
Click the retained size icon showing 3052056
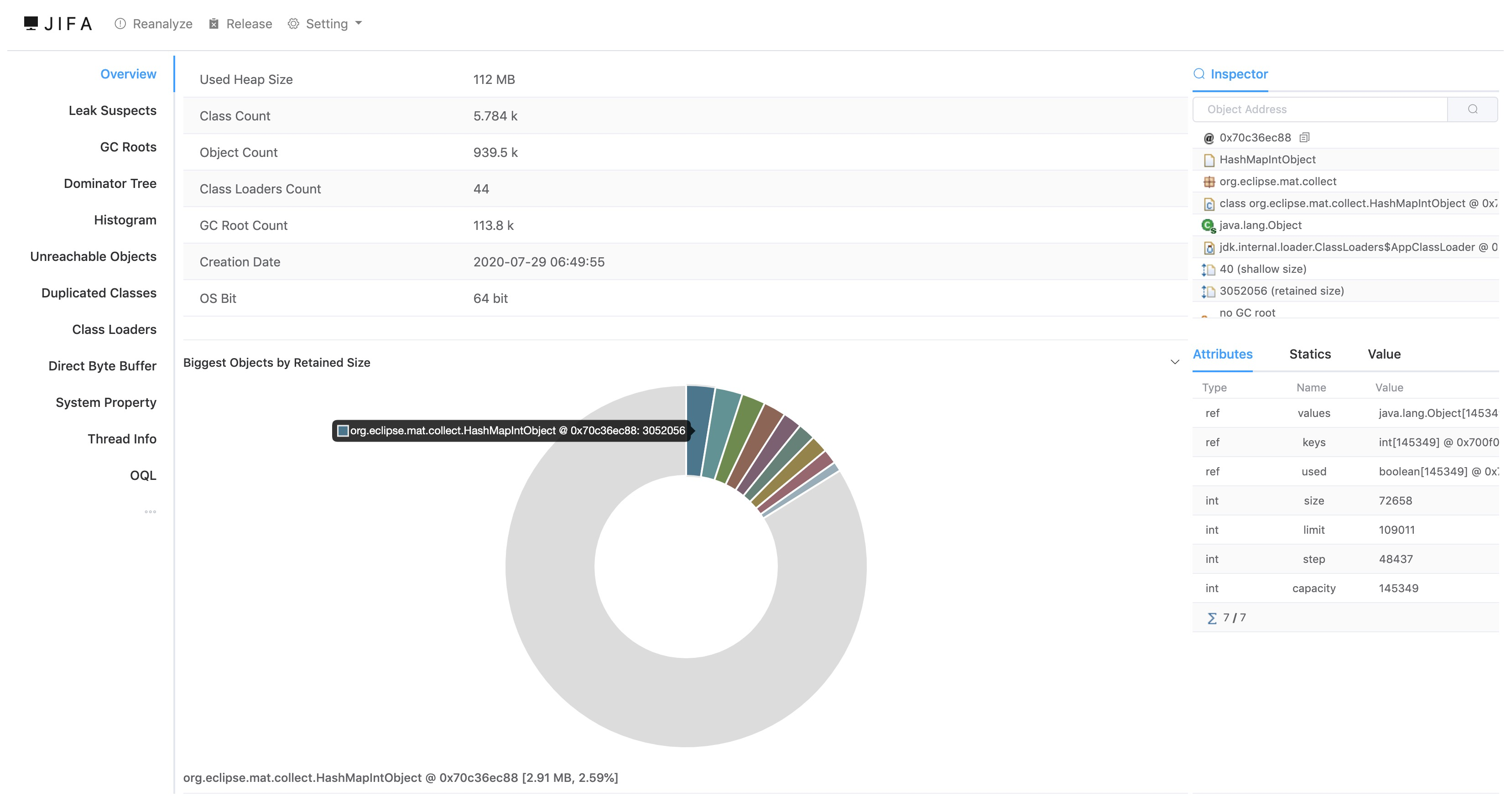[1209, 291]
